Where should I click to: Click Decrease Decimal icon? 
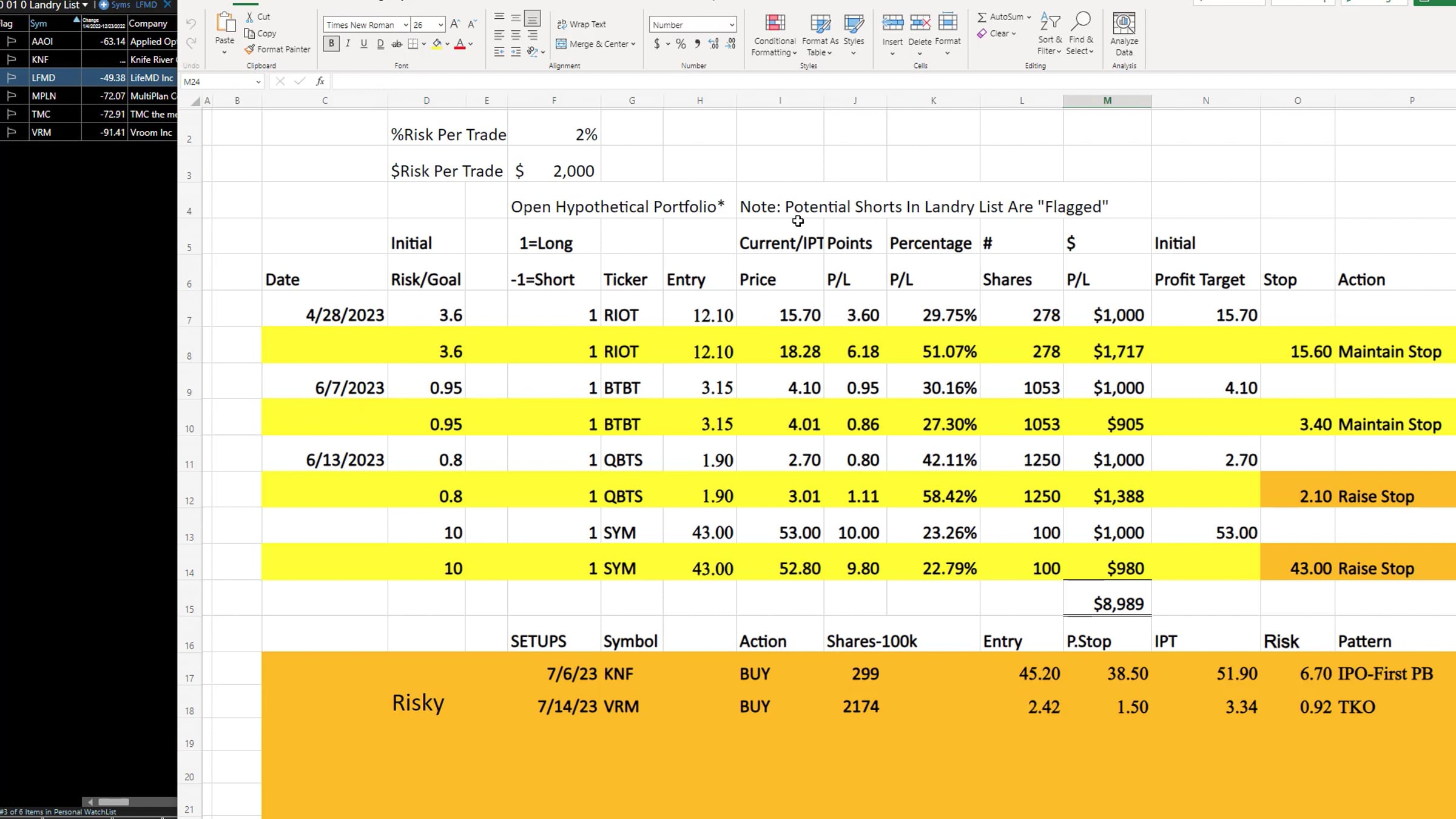(730, 44)
